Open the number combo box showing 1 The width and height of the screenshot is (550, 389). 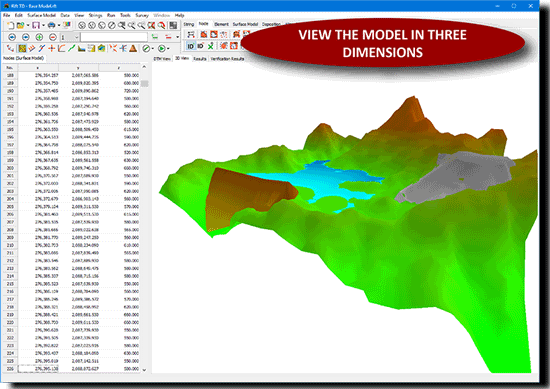tap(70, 37)
